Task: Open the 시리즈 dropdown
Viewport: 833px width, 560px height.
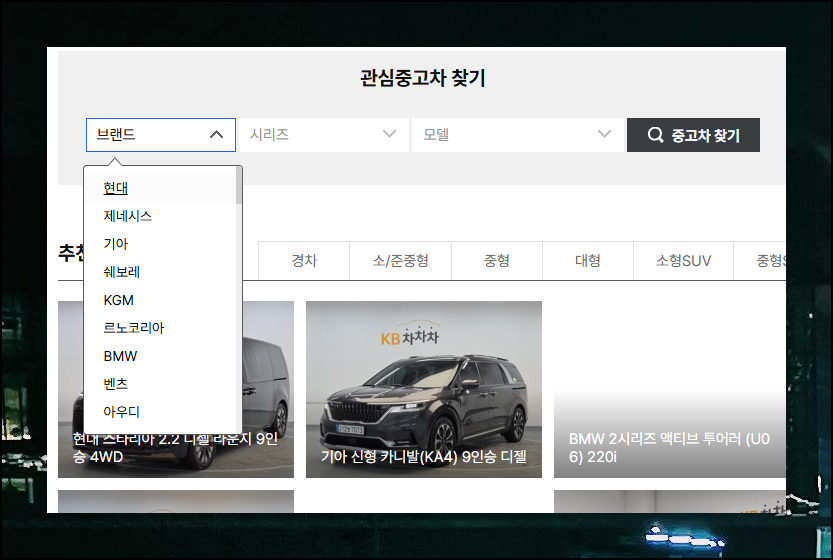Action: tap(324, 135)
